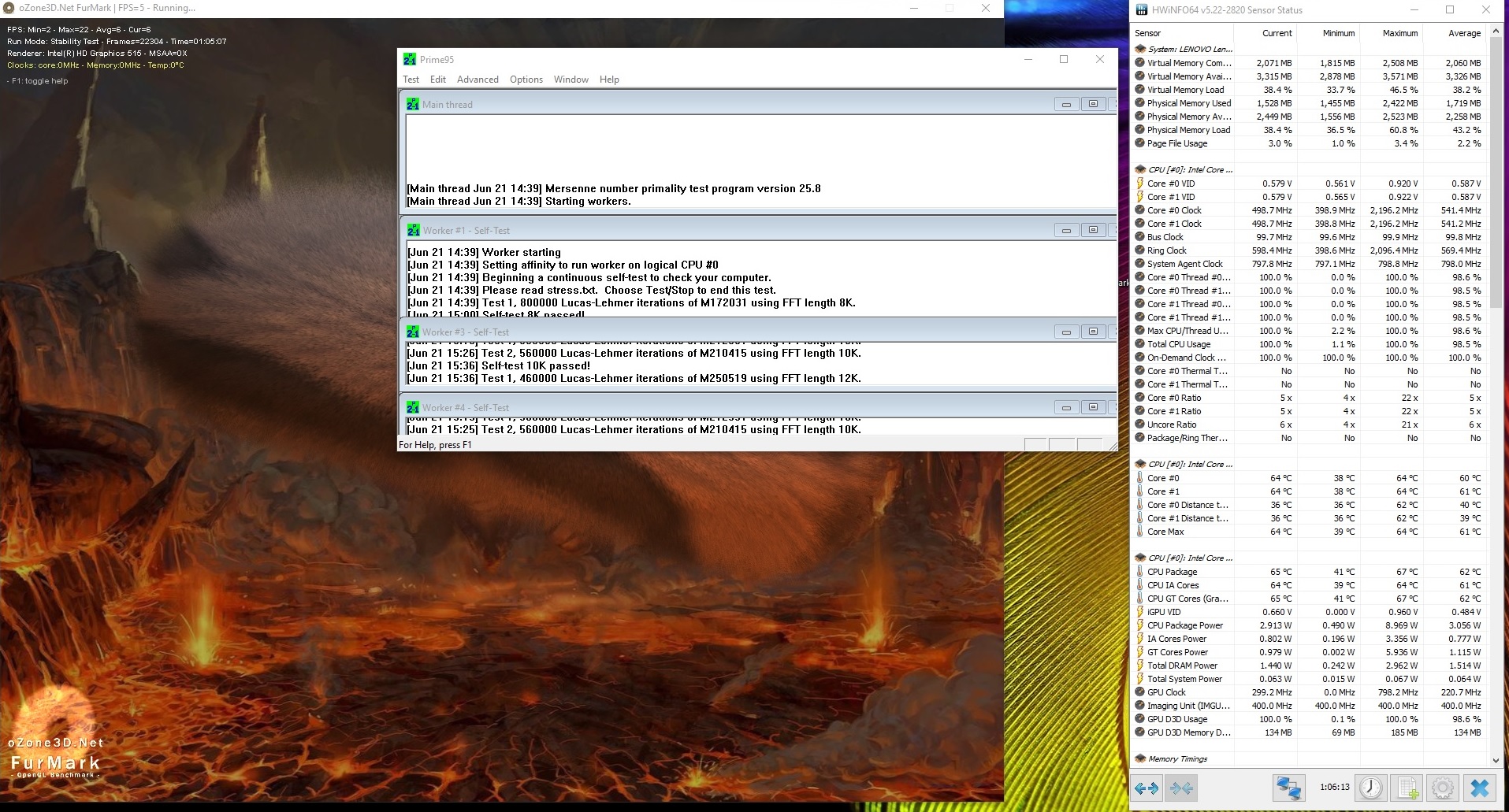Select the Page File Usage row

tap(1308, 143)
